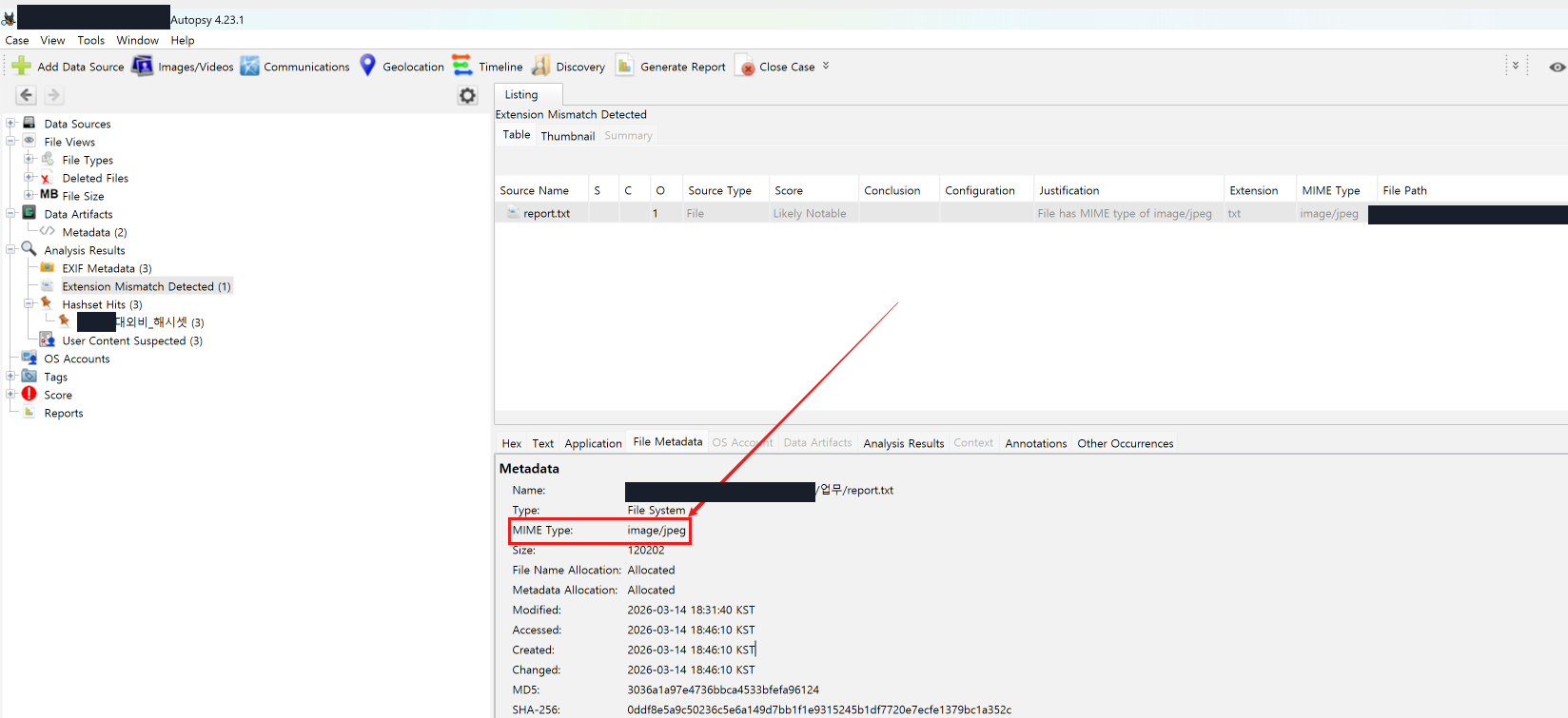Select Deleted Files node in the tree
1568x718 pixels.
tap(95, 178)
